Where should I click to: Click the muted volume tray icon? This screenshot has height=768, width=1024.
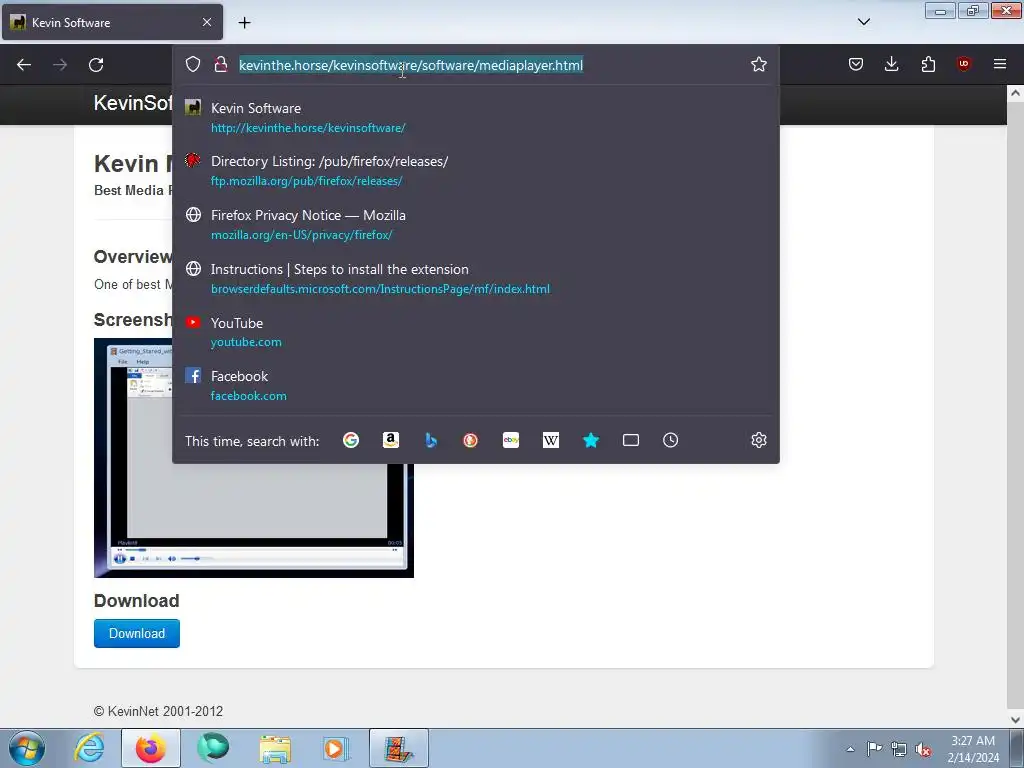[x=923, y=749]
